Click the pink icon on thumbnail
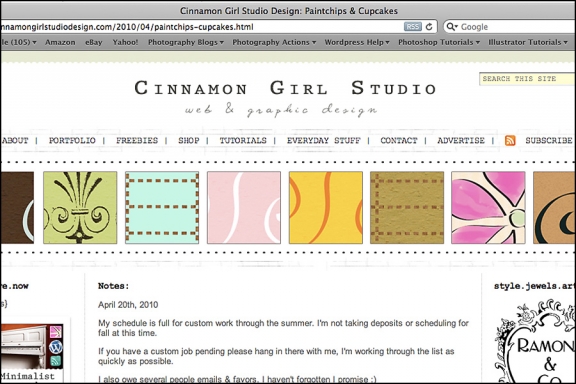 coord(56,332)
